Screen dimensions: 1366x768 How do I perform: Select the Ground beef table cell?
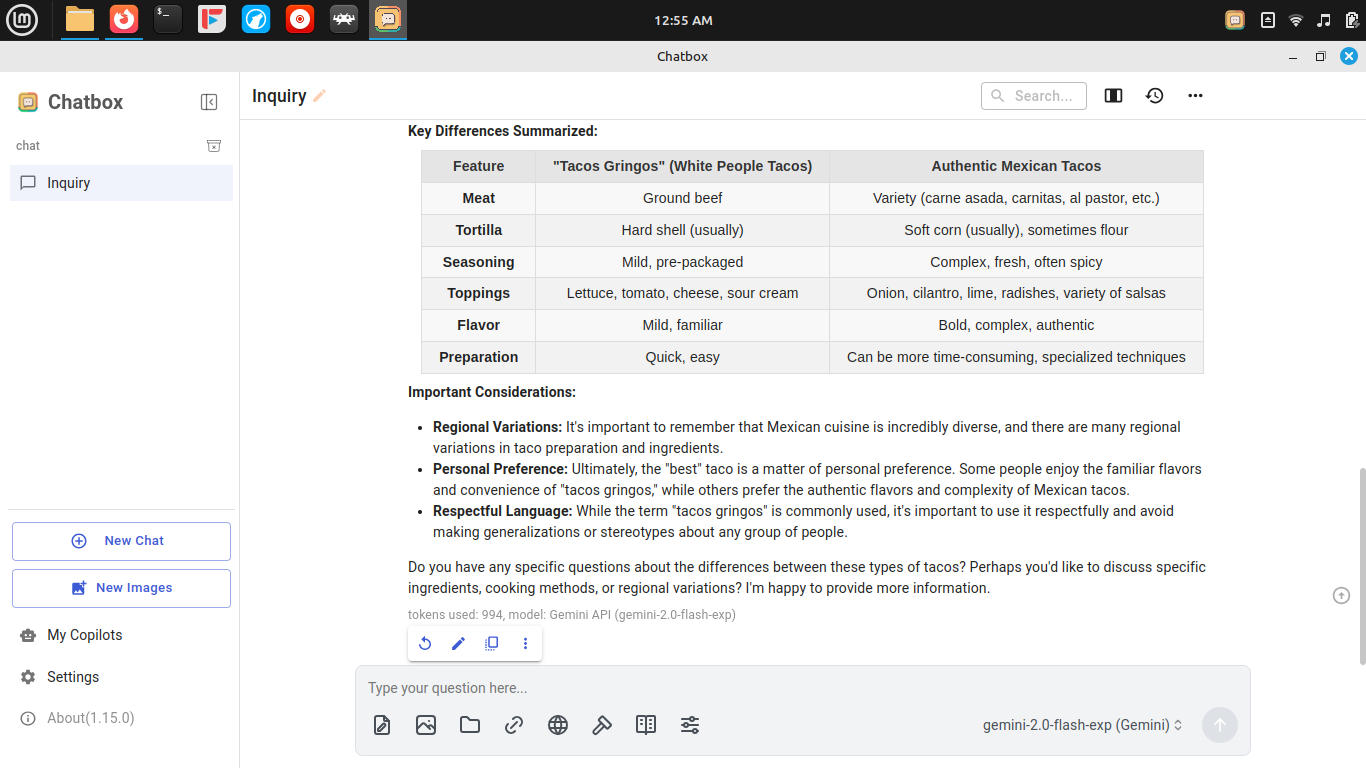(x=682, y=198)
